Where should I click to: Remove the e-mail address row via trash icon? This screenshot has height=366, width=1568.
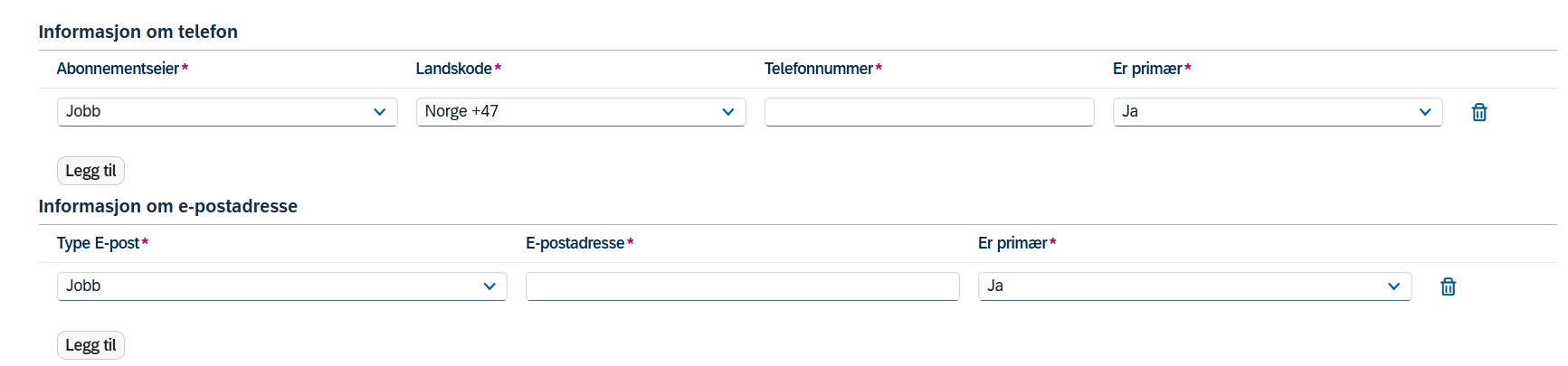[x=1448, y=286]
